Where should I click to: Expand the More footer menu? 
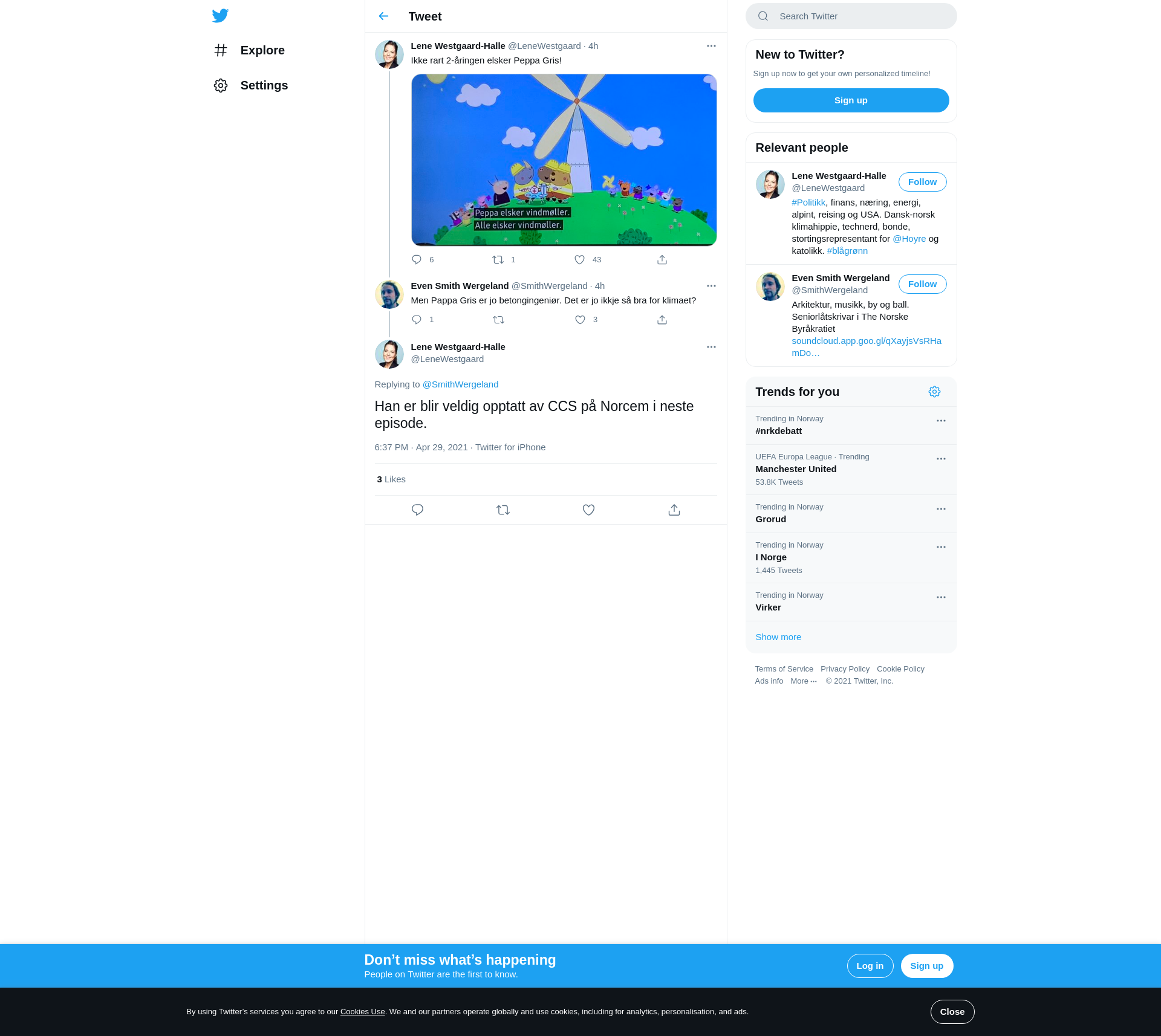[804, 681]
